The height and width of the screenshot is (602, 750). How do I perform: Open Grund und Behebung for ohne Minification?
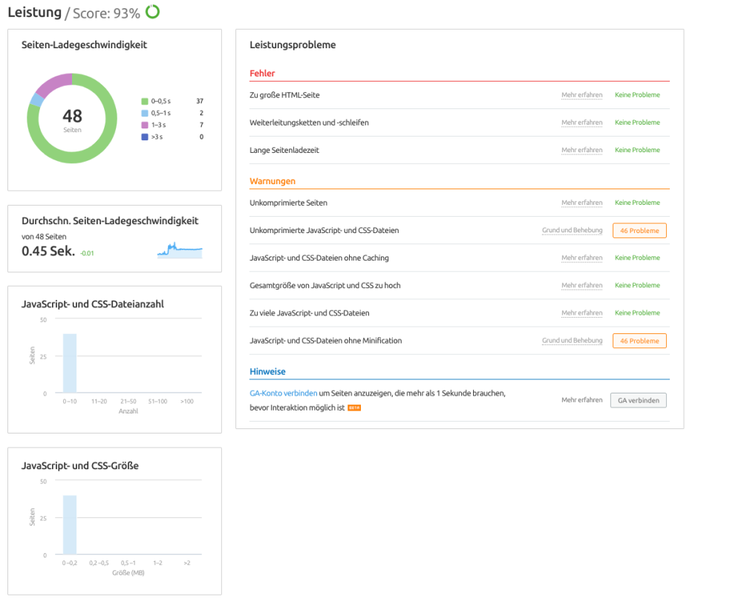572,340
